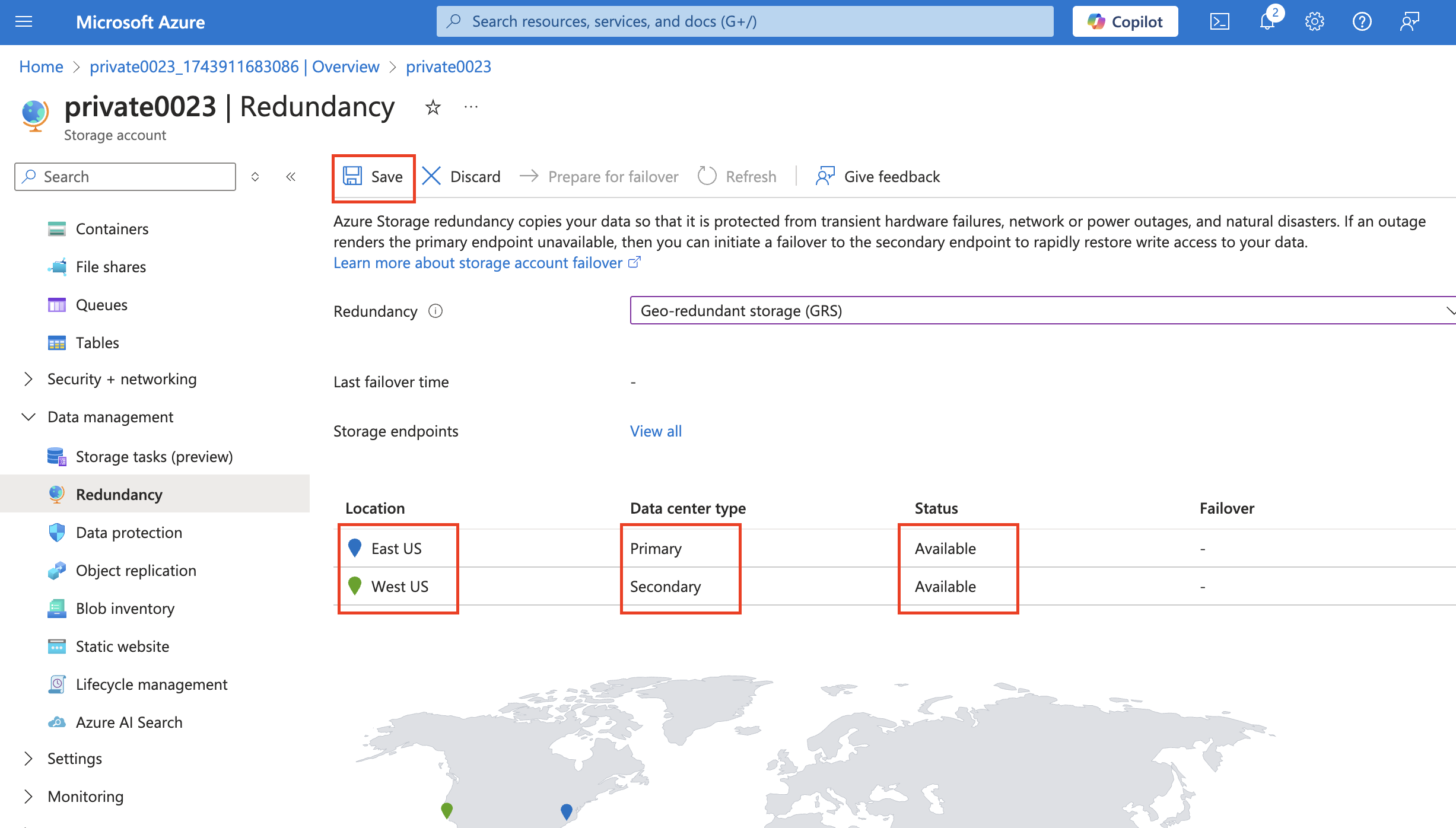Click the global search box

pos(745,22)
